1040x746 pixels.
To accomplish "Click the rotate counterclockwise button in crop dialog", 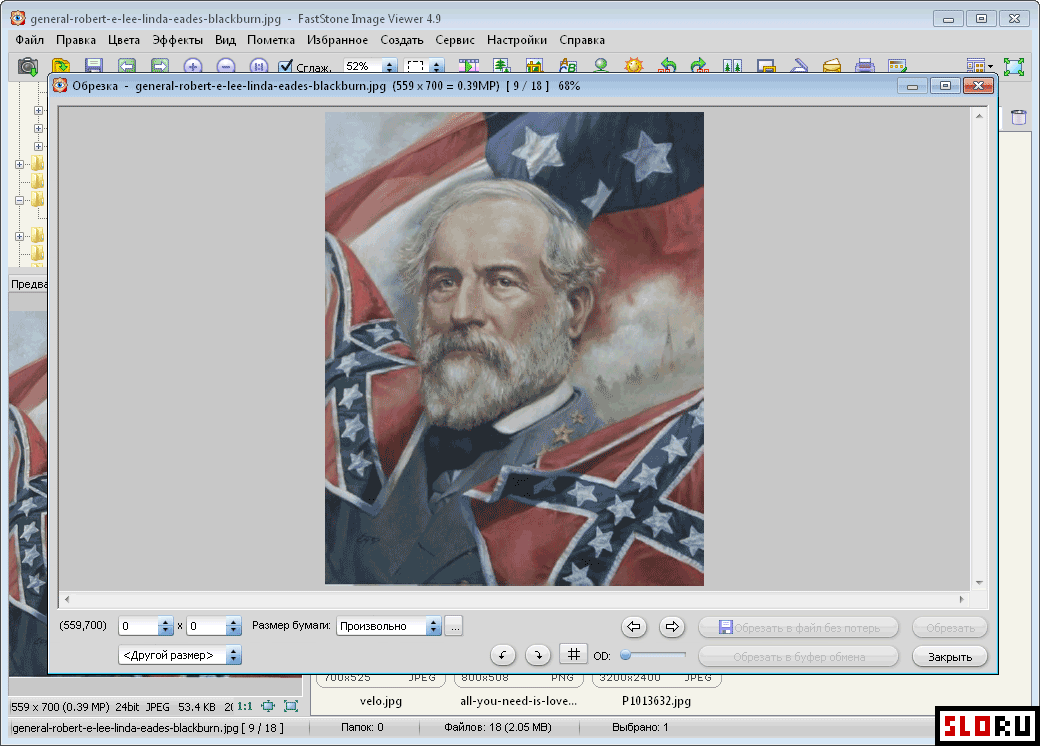I will click(503, 655).
